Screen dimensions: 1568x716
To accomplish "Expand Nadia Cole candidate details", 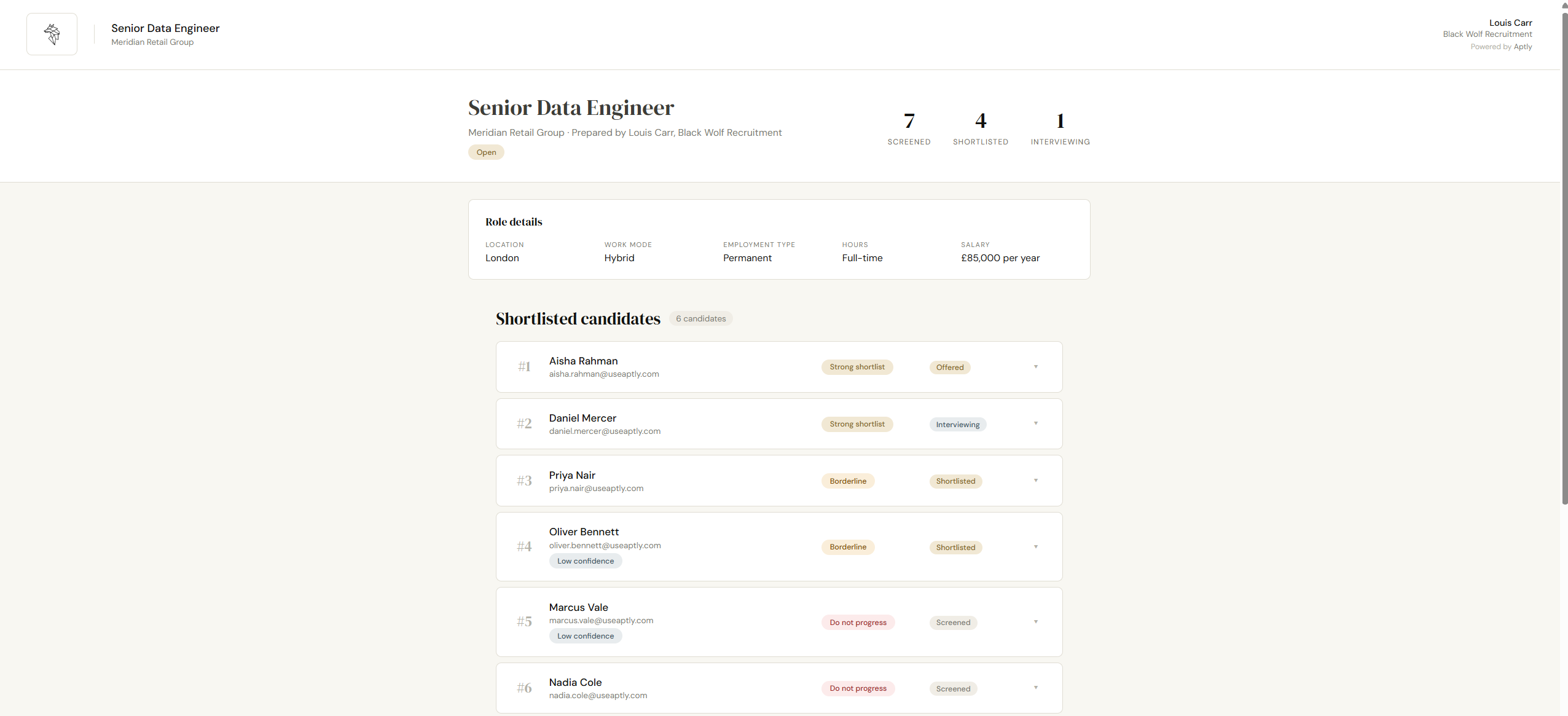I will point(1035,688).
